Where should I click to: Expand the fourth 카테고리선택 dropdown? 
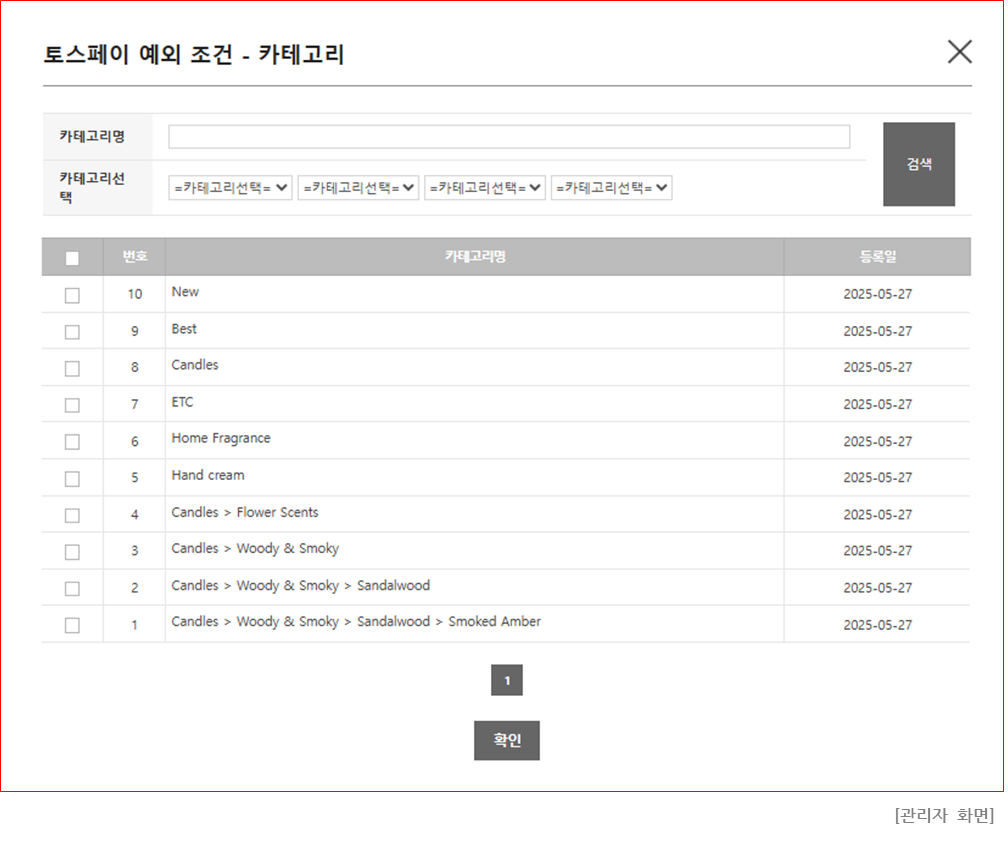[611, 188]
